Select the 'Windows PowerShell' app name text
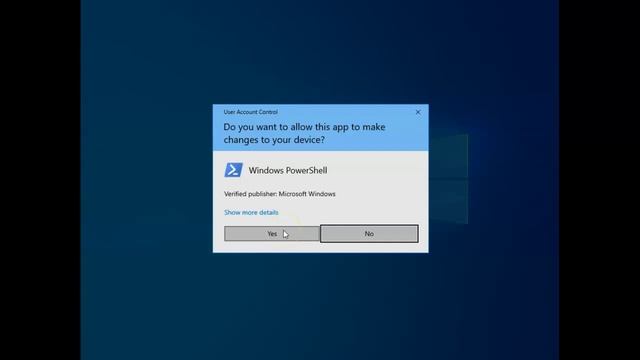Viewport: 640px width, 360px height. (288, 170)
